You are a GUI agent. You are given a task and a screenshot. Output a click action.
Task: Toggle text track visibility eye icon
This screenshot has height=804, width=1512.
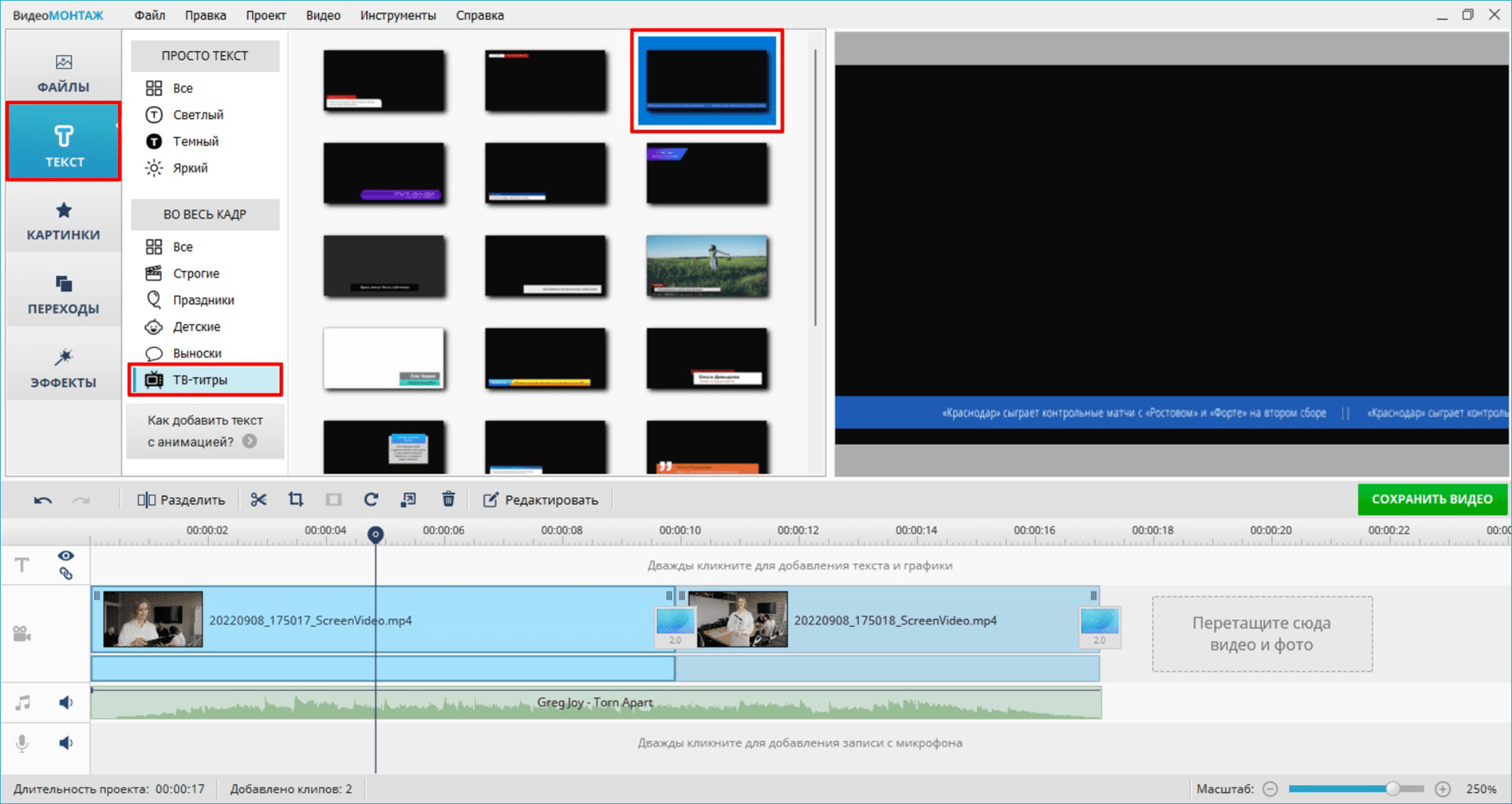point(65,556)
